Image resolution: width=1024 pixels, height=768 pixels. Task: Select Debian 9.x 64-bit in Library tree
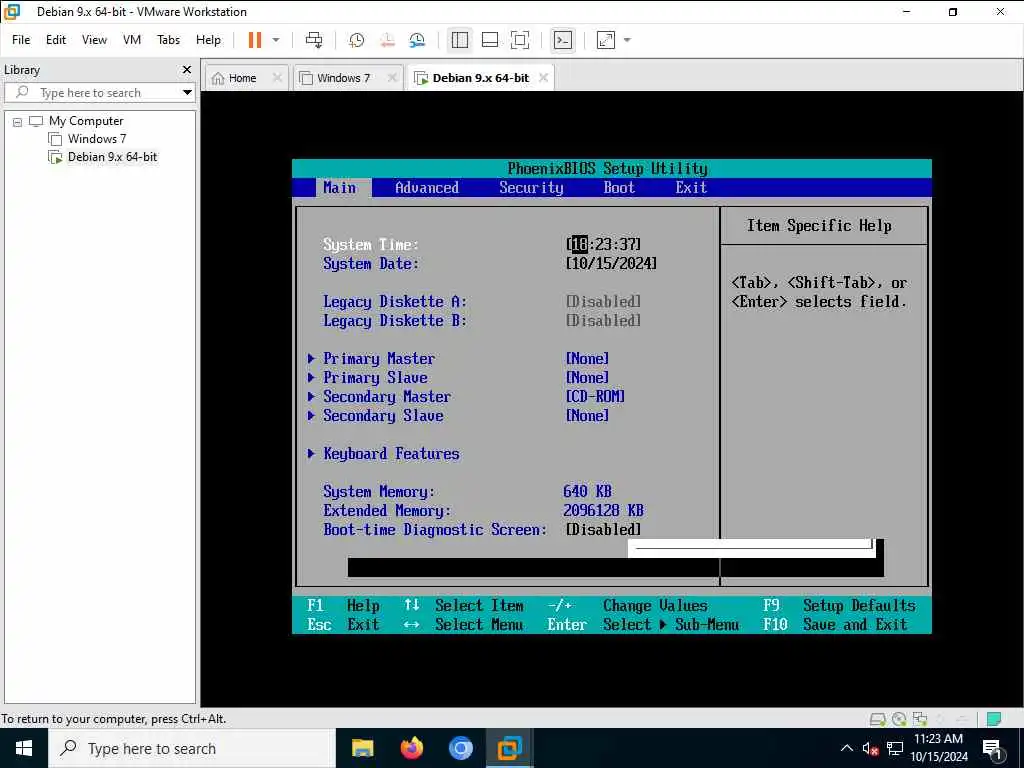point(112,157)
